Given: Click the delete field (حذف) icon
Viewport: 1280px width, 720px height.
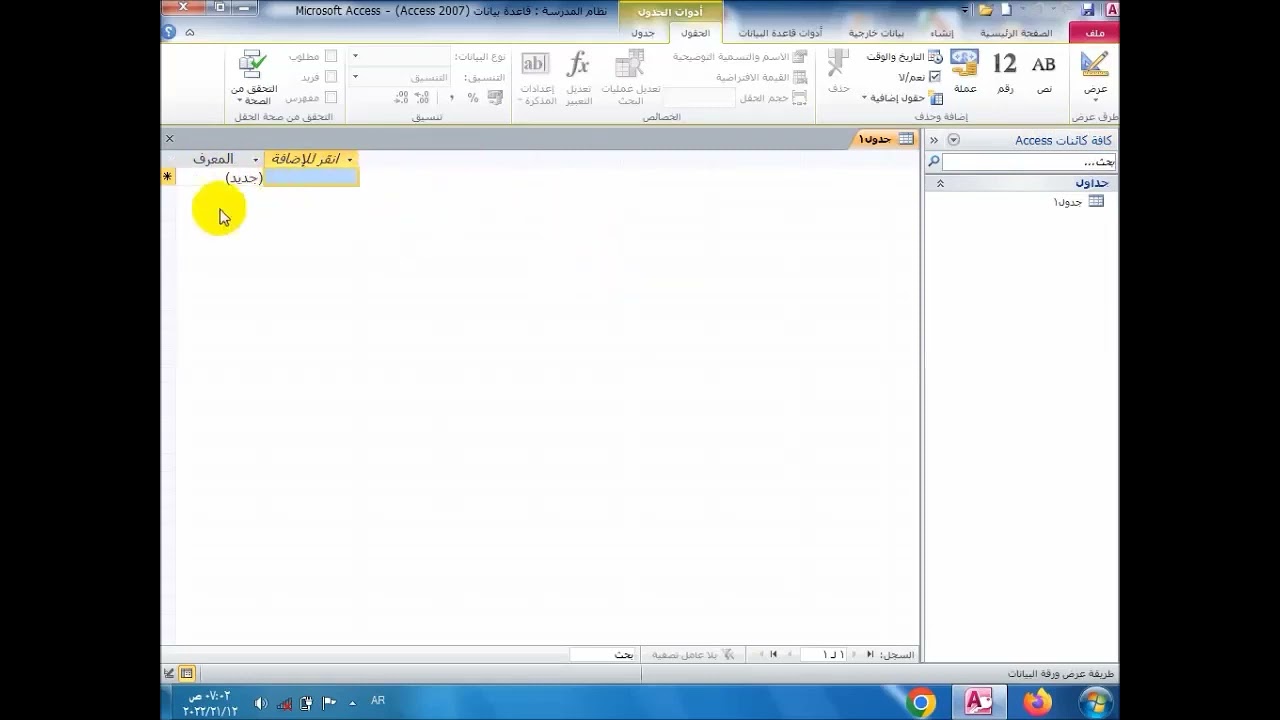Looking at the screenshot, I should pyautogui.click(x=838, y=72).
